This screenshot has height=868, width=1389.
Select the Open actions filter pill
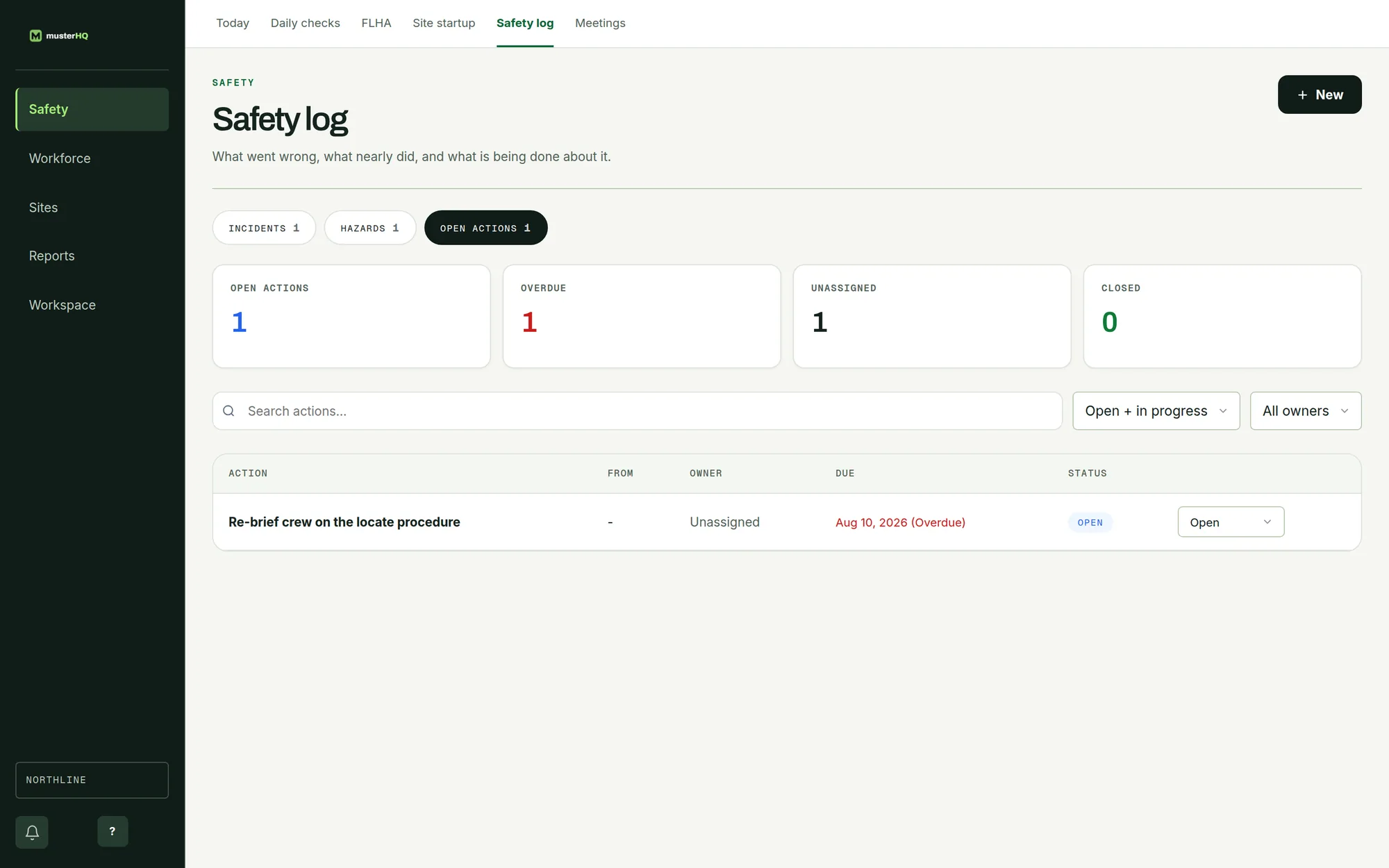(486, 228)
